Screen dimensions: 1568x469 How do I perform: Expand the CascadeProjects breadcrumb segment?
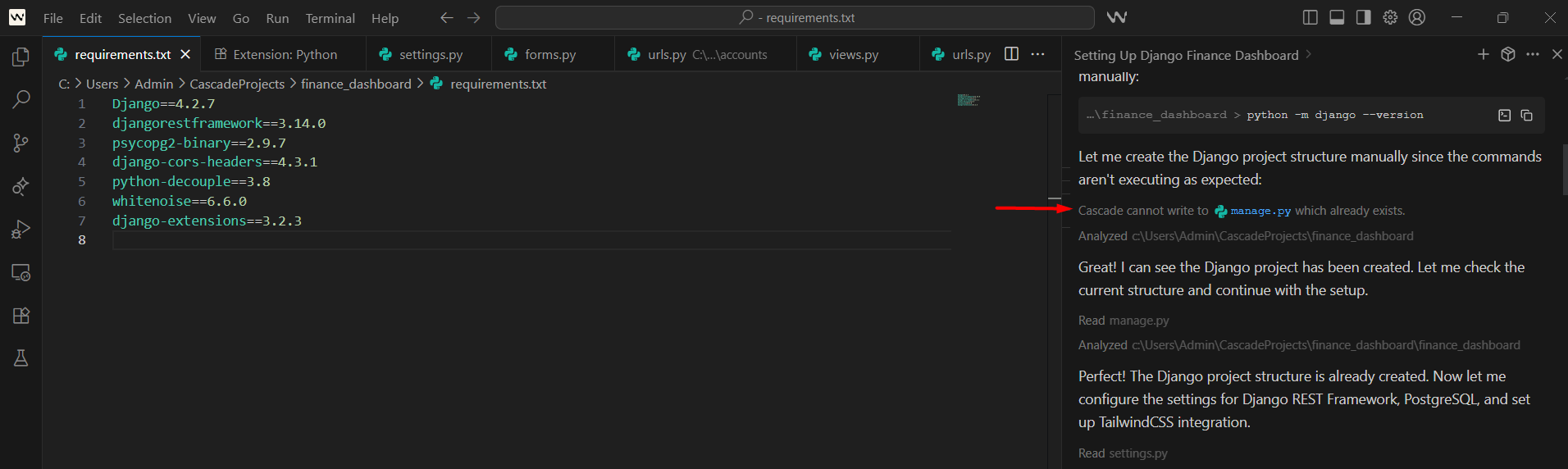pos(237,84)
